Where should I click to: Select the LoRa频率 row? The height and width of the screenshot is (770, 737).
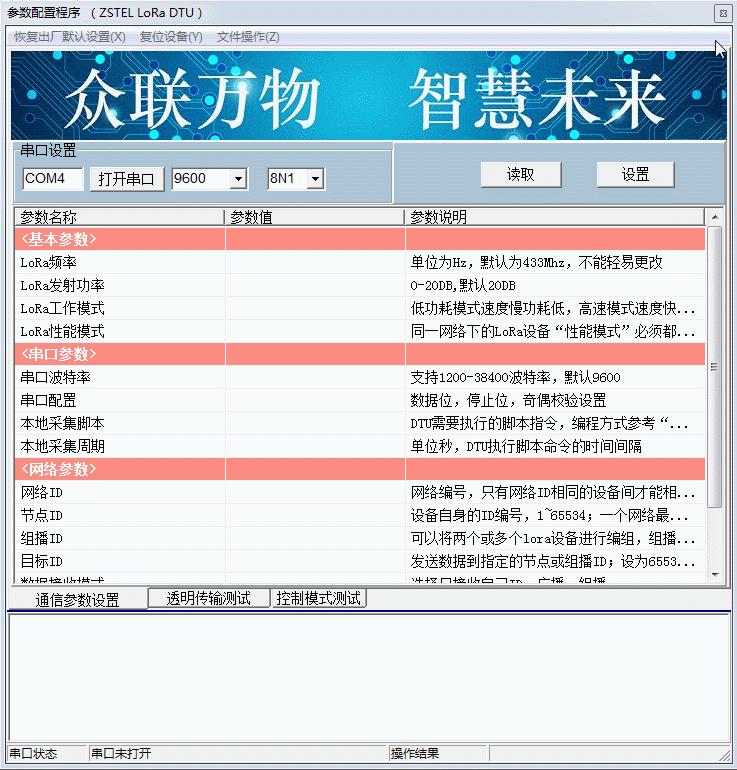360,262
